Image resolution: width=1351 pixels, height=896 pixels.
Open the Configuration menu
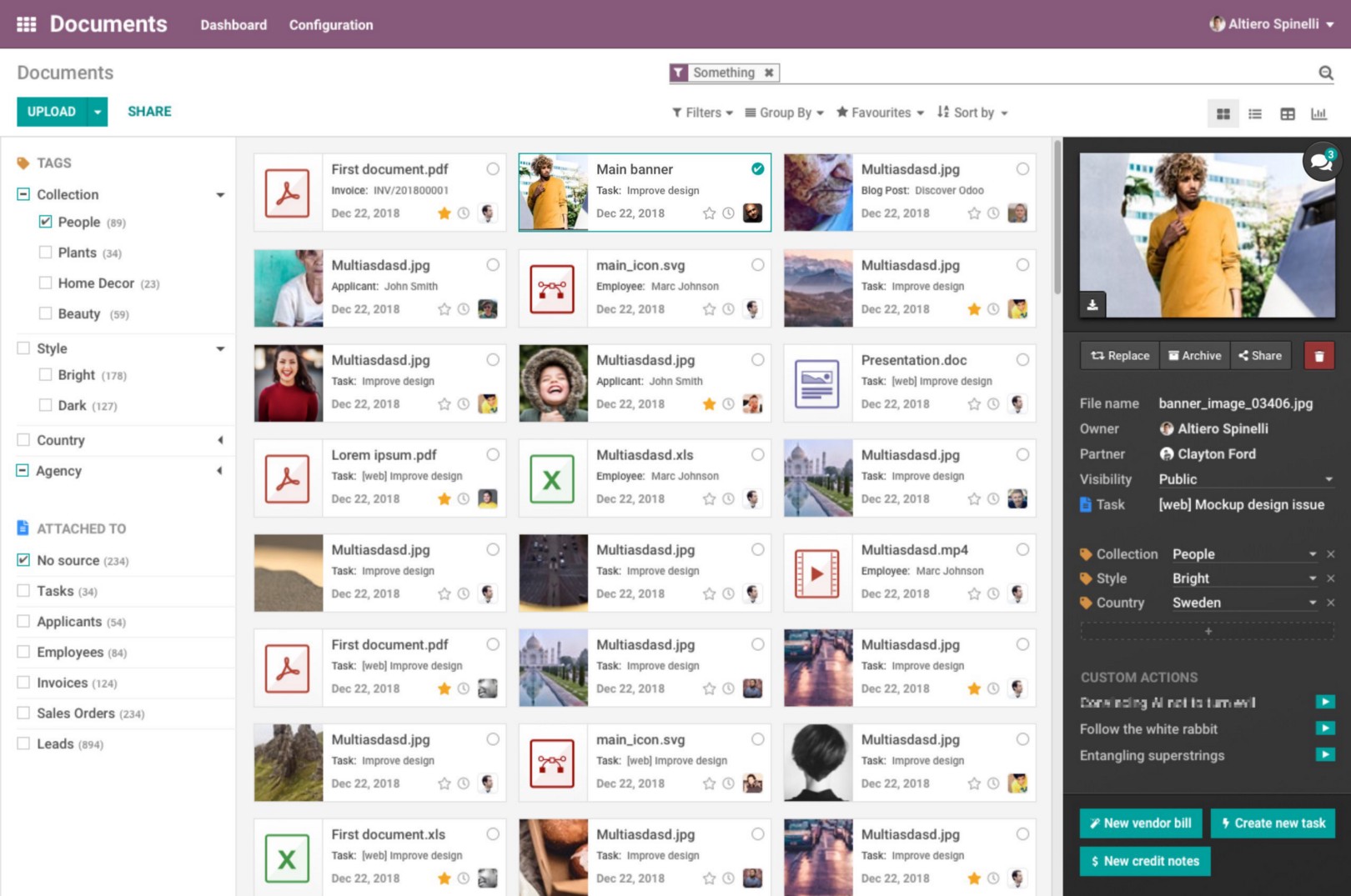(331, 25)
